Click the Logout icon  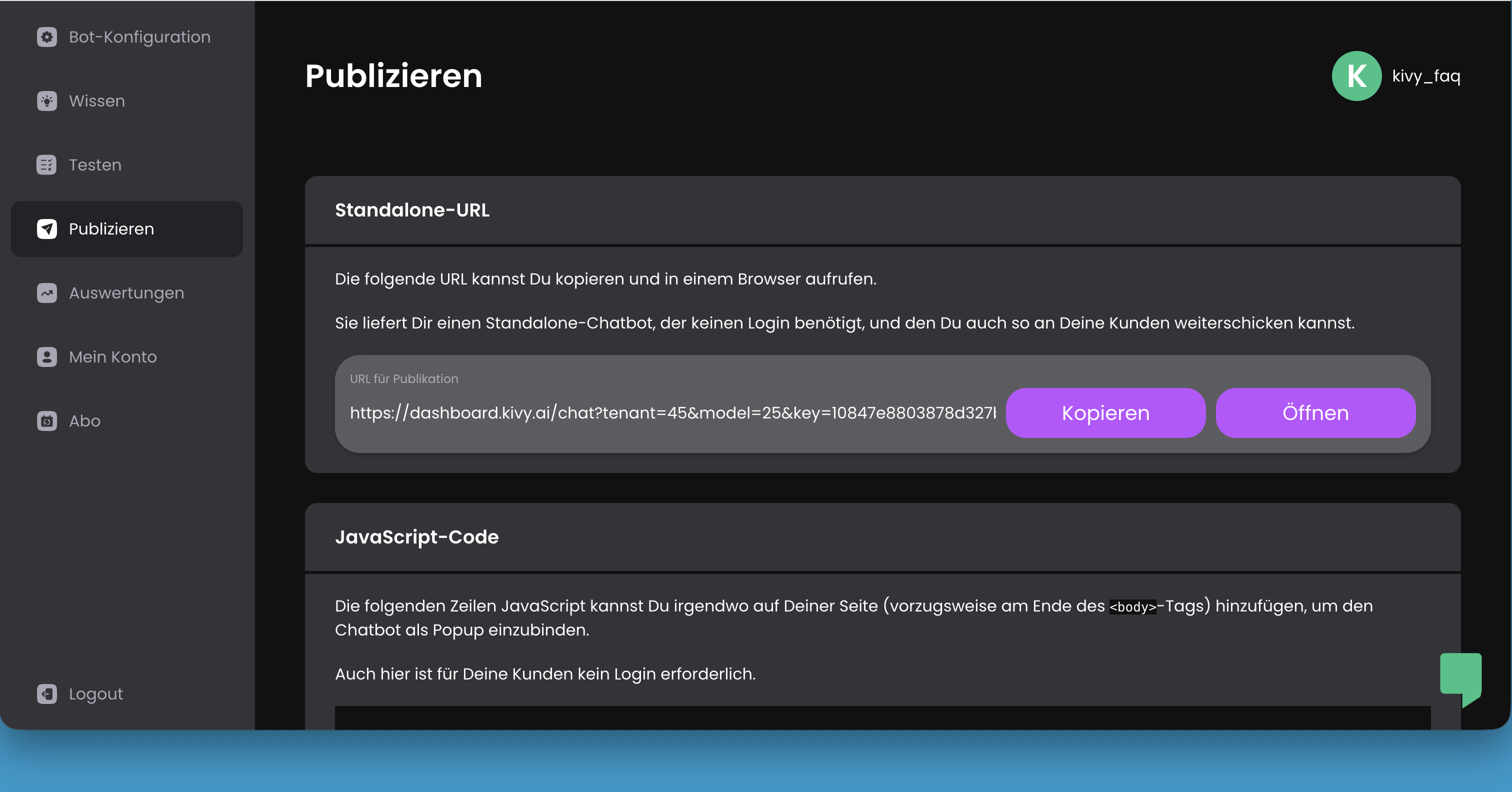coord(46,694)
